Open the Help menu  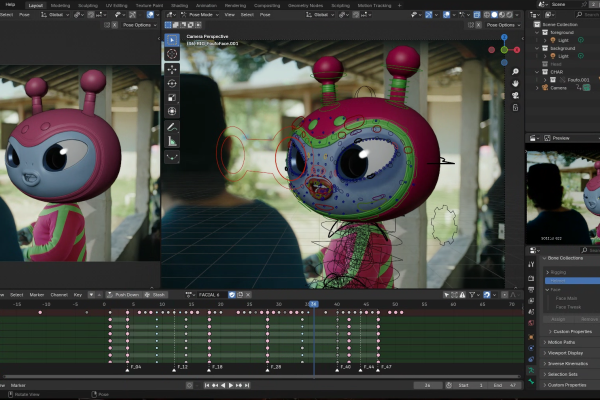tap(10, 5)
